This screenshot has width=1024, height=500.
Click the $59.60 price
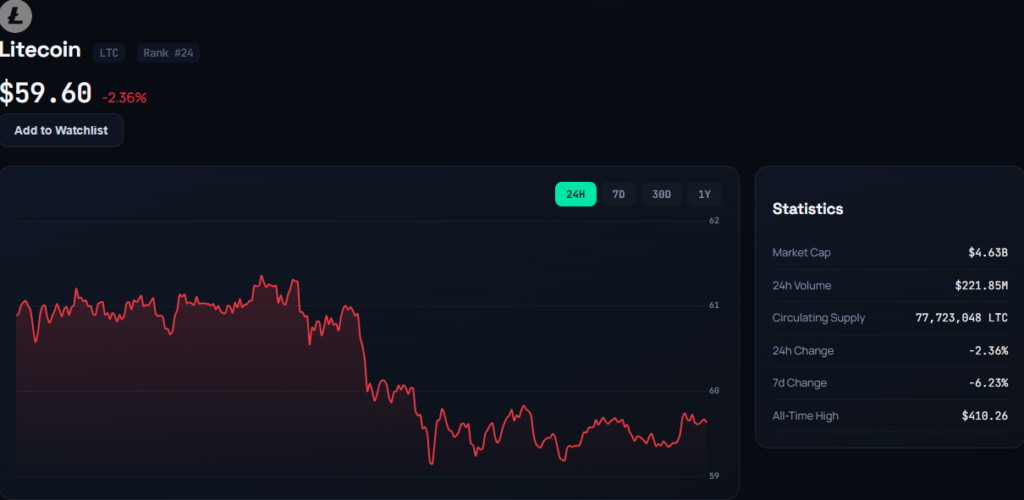point(46,93)
